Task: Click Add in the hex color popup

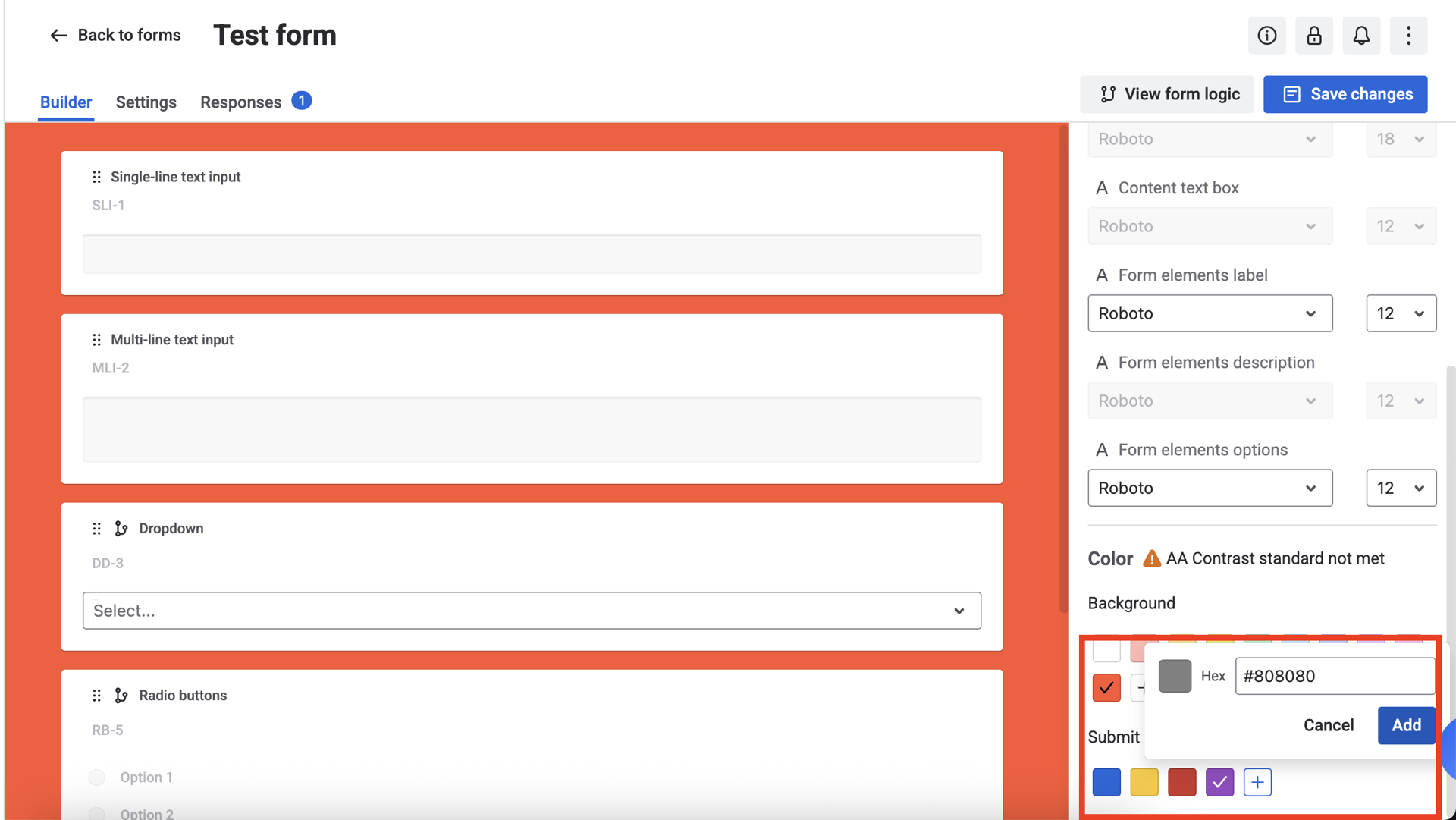Action: click(1406, 725)
